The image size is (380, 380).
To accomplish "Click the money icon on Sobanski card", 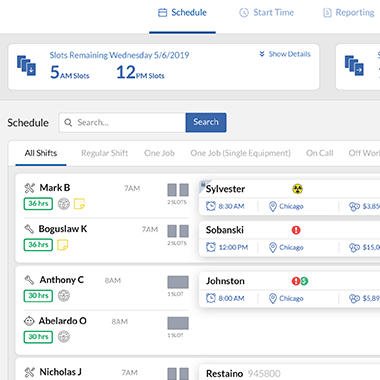I will click(x=354, y=247).
